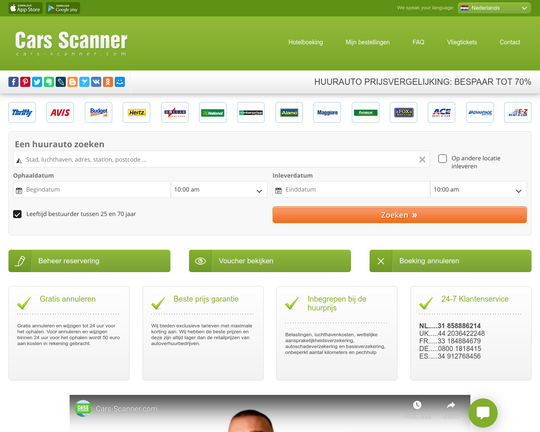540x432 pixels.
Task: Select the Maggiore rental company logo
Action: pos(327,112)
